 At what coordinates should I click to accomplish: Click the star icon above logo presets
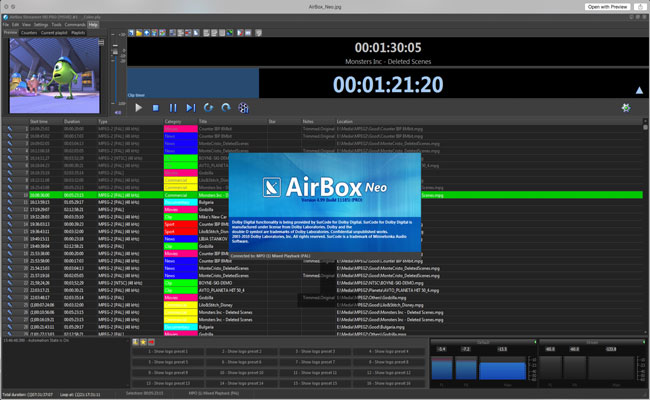click(x=143, y=342)
